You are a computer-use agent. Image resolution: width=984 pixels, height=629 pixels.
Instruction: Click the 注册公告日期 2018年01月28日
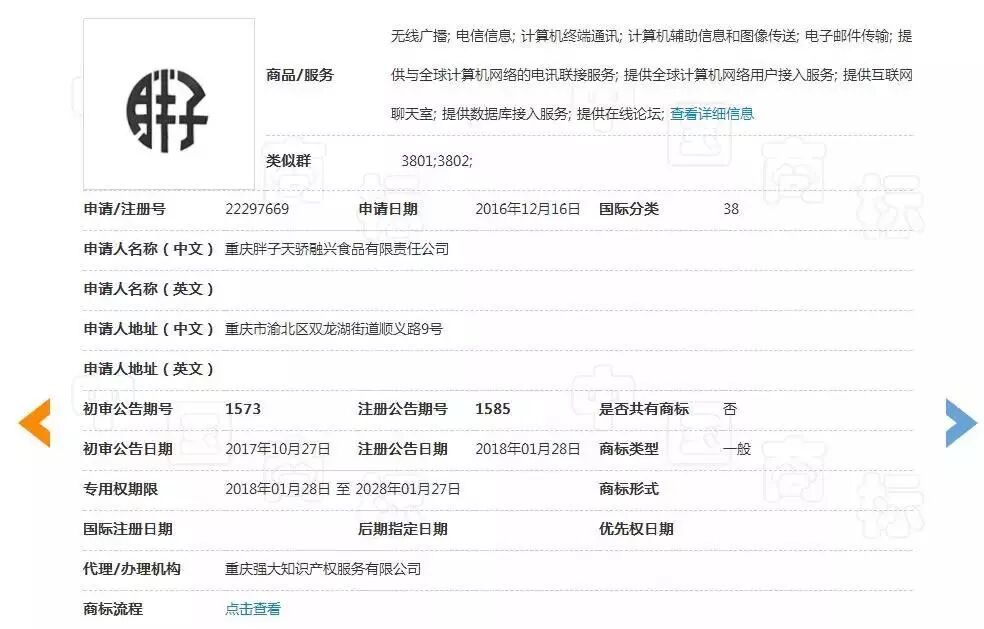[x=527, y=448]
